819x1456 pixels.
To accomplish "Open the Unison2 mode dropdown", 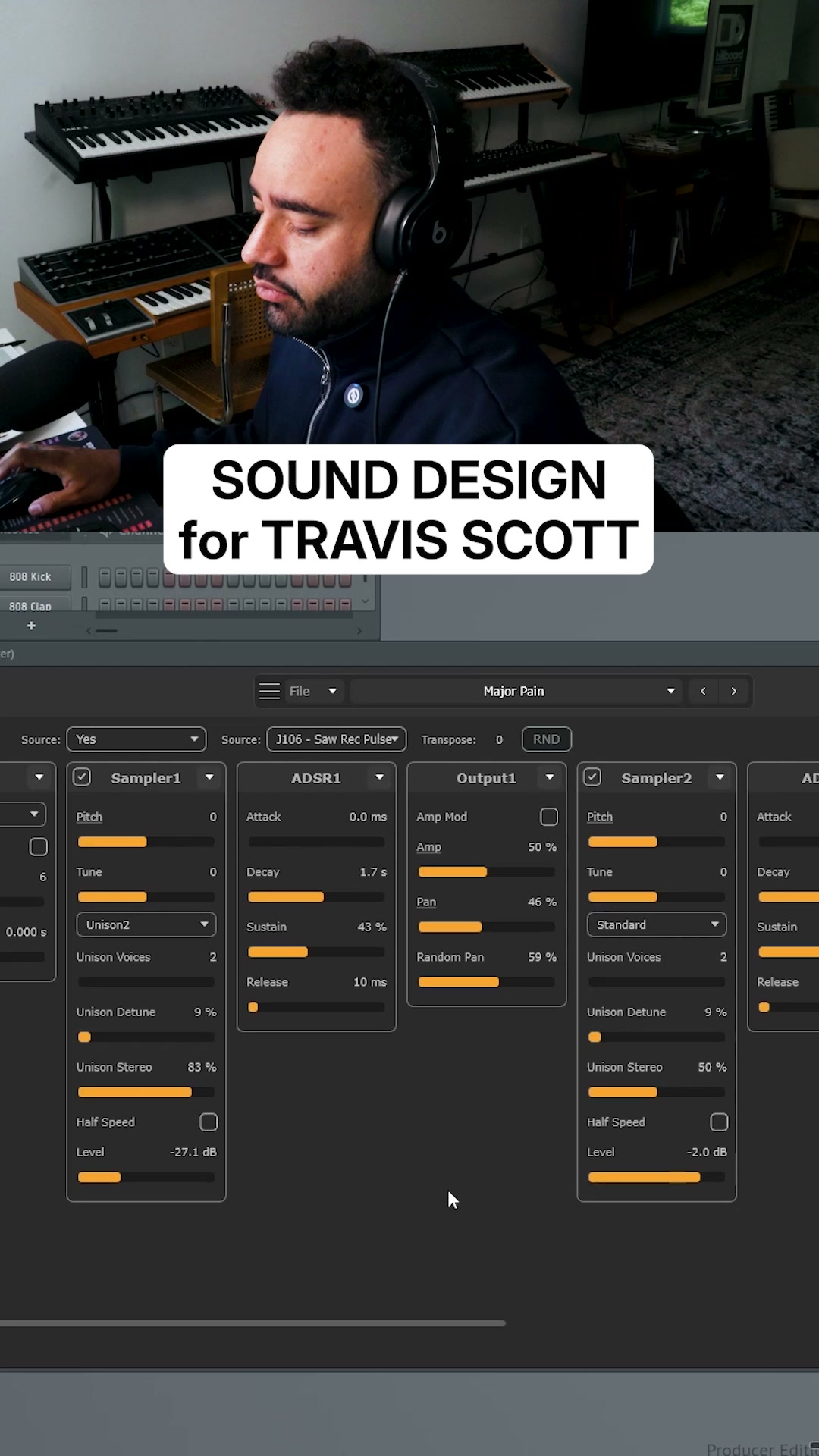I will 146,924.
